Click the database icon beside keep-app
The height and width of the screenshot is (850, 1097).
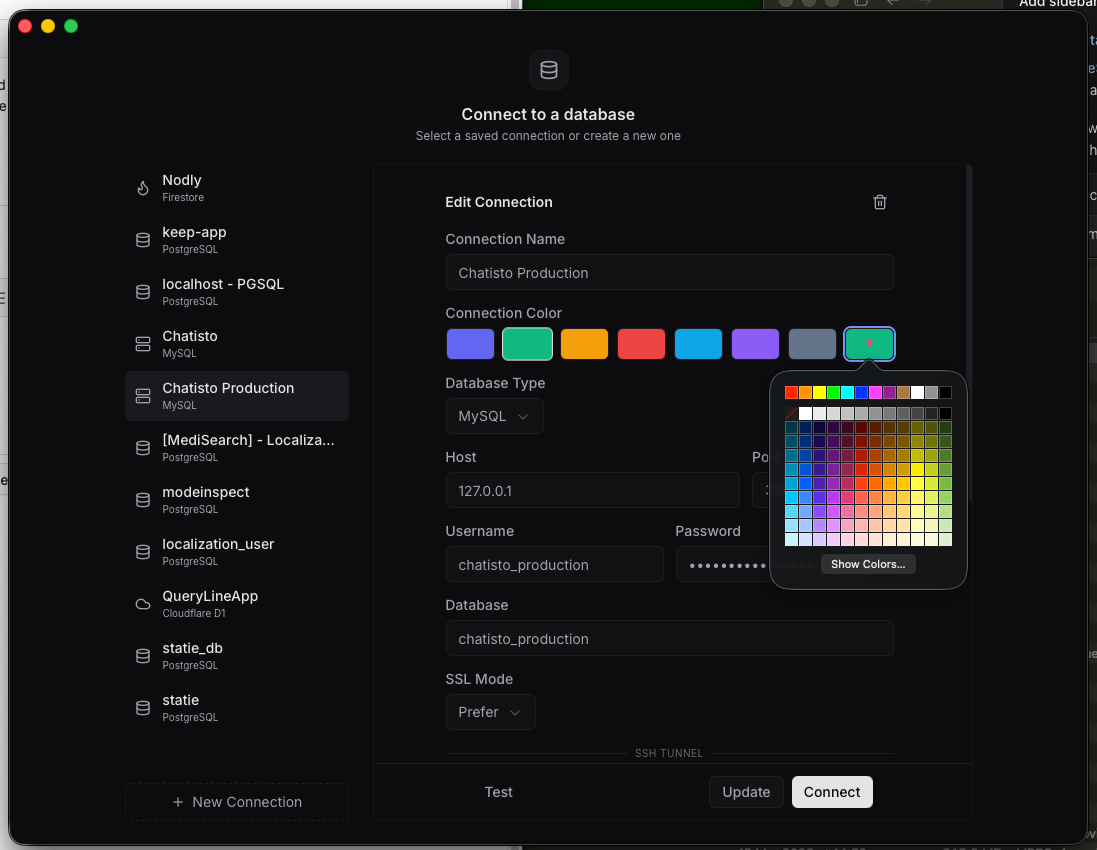143,240
